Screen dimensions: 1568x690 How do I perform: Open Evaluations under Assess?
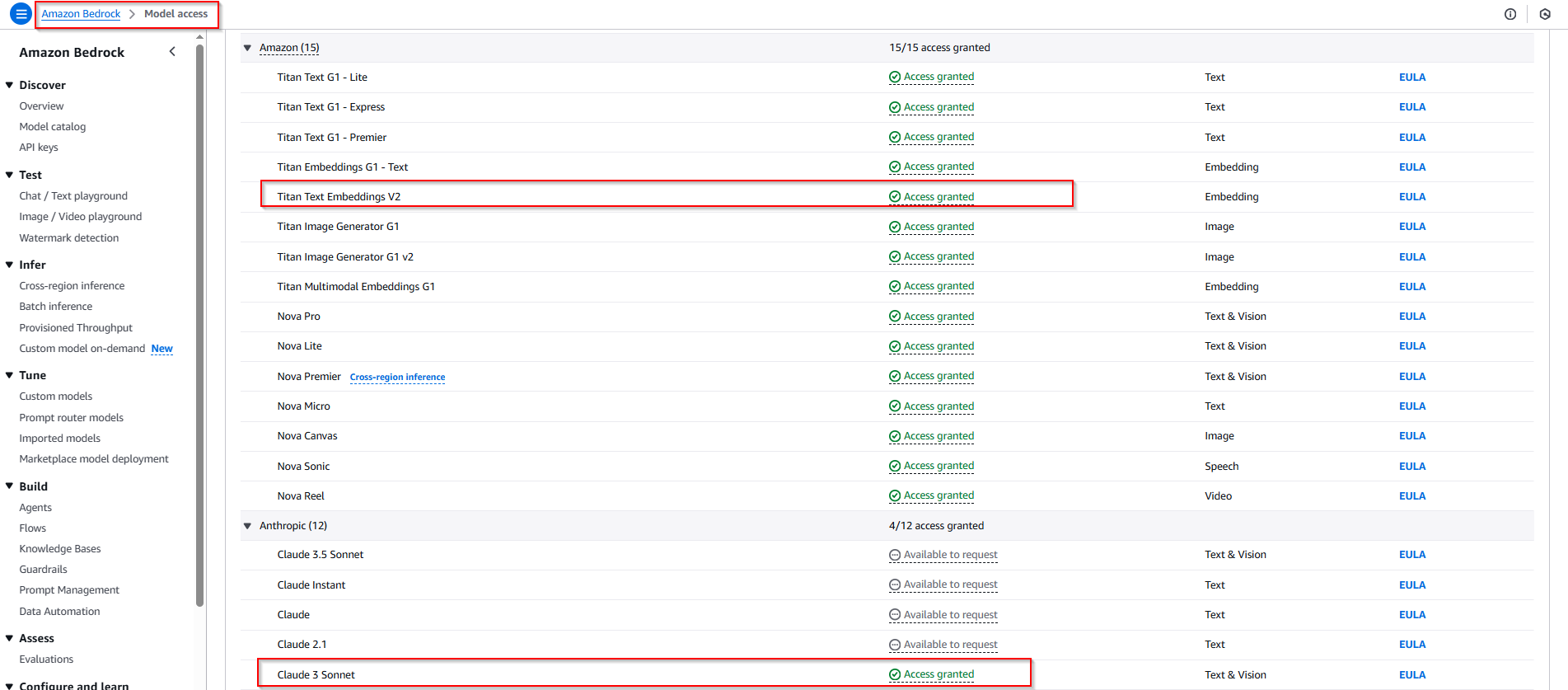(46, 659)
